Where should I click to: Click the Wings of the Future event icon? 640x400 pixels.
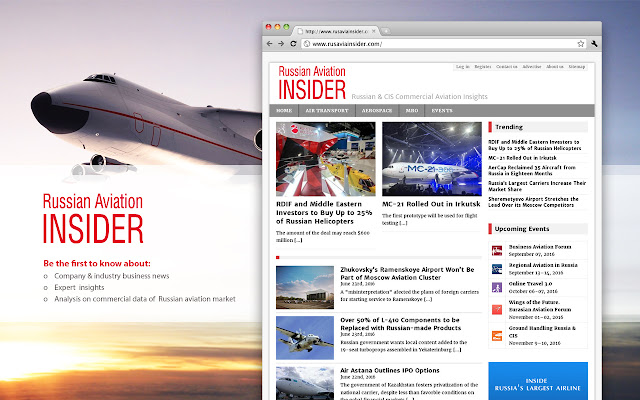(x=497, y=309)
